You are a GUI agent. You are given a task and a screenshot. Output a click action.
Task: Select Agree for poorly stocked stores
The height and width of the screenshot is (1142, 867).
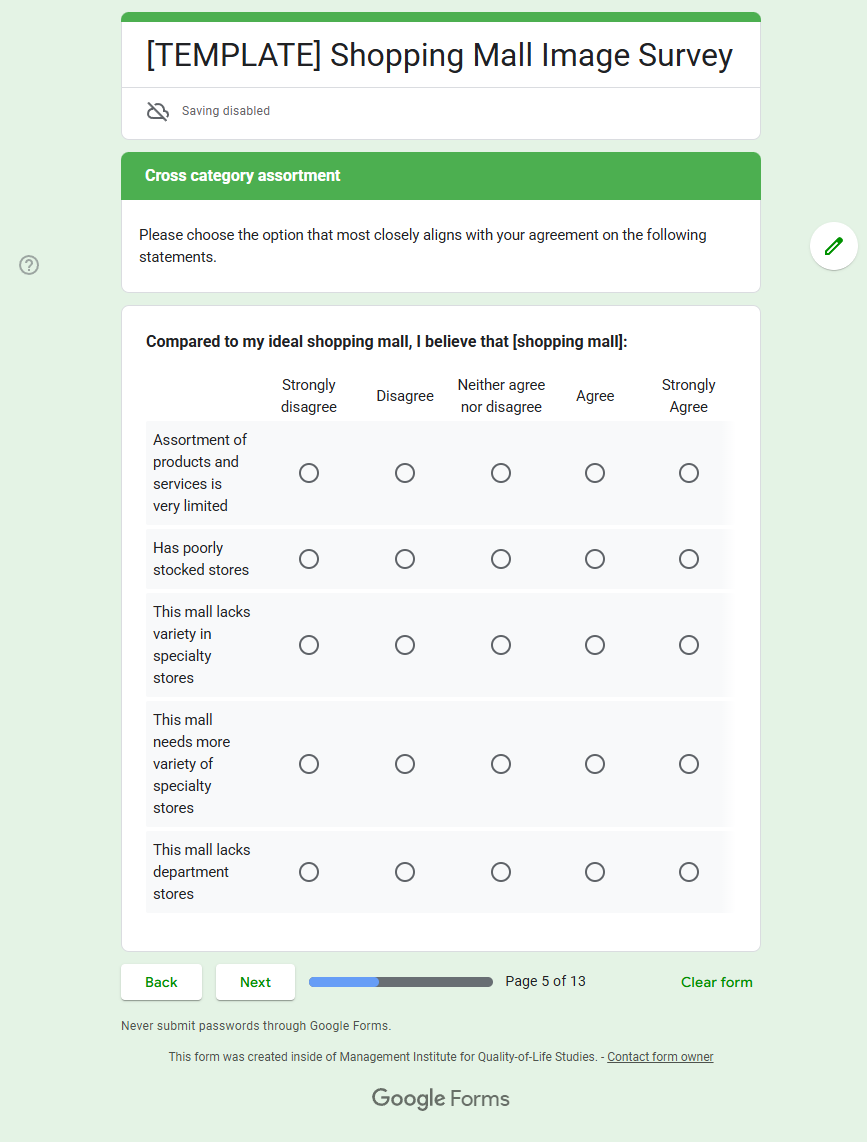(595, 559)
